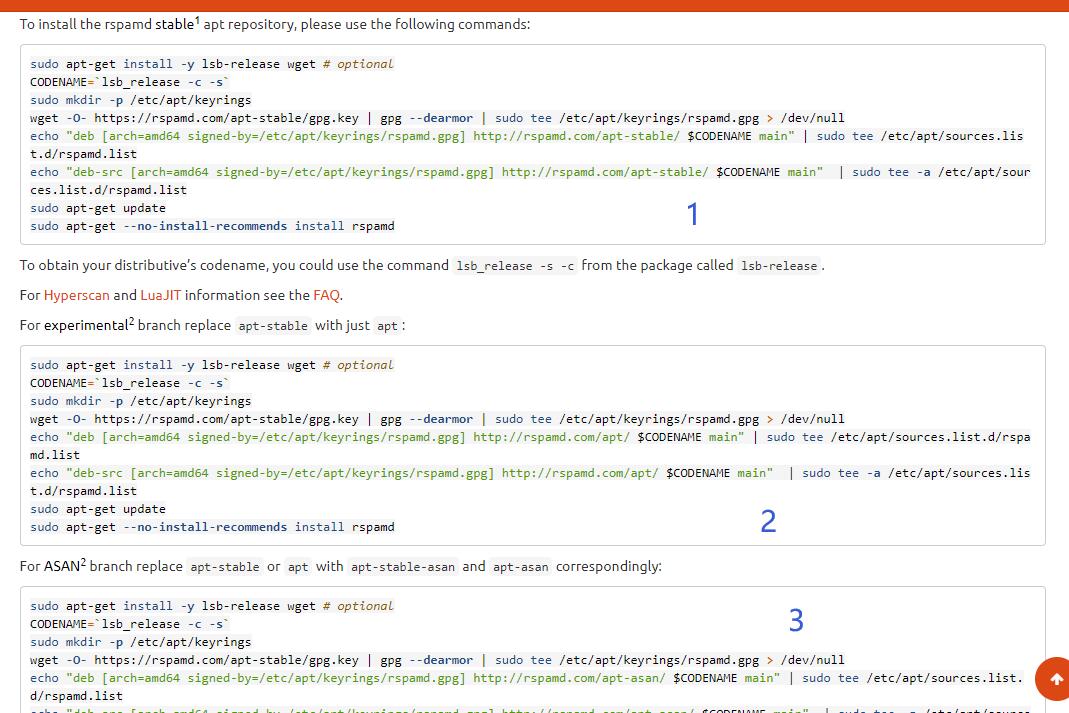This screenshot has width=1069, height=713.
Task: Click '--no-install-recommends' in the stable repository block
Action: [x=205, y=226]
